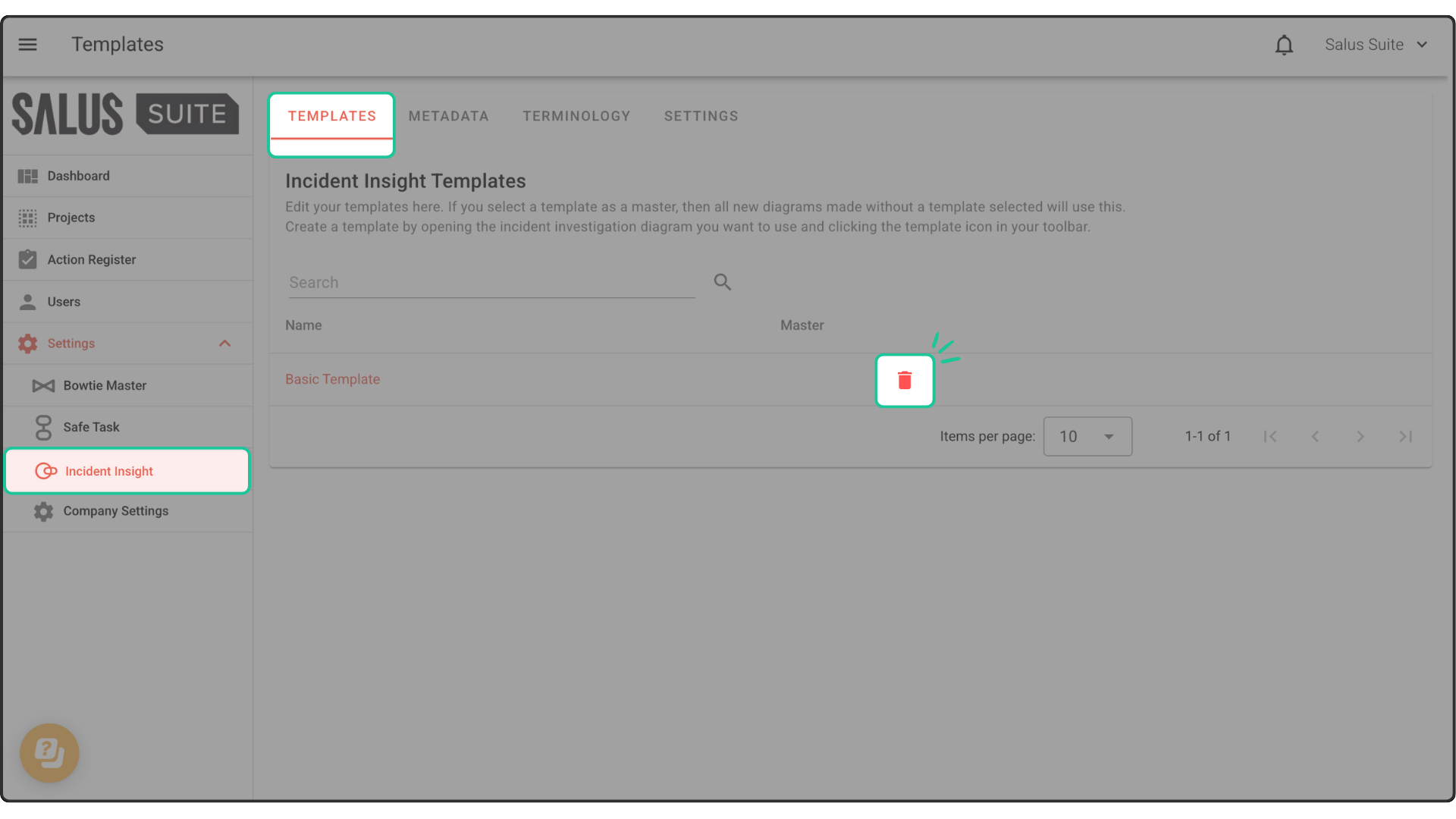
Task: Click the Action Register clipboard icon
Action: 28,259
